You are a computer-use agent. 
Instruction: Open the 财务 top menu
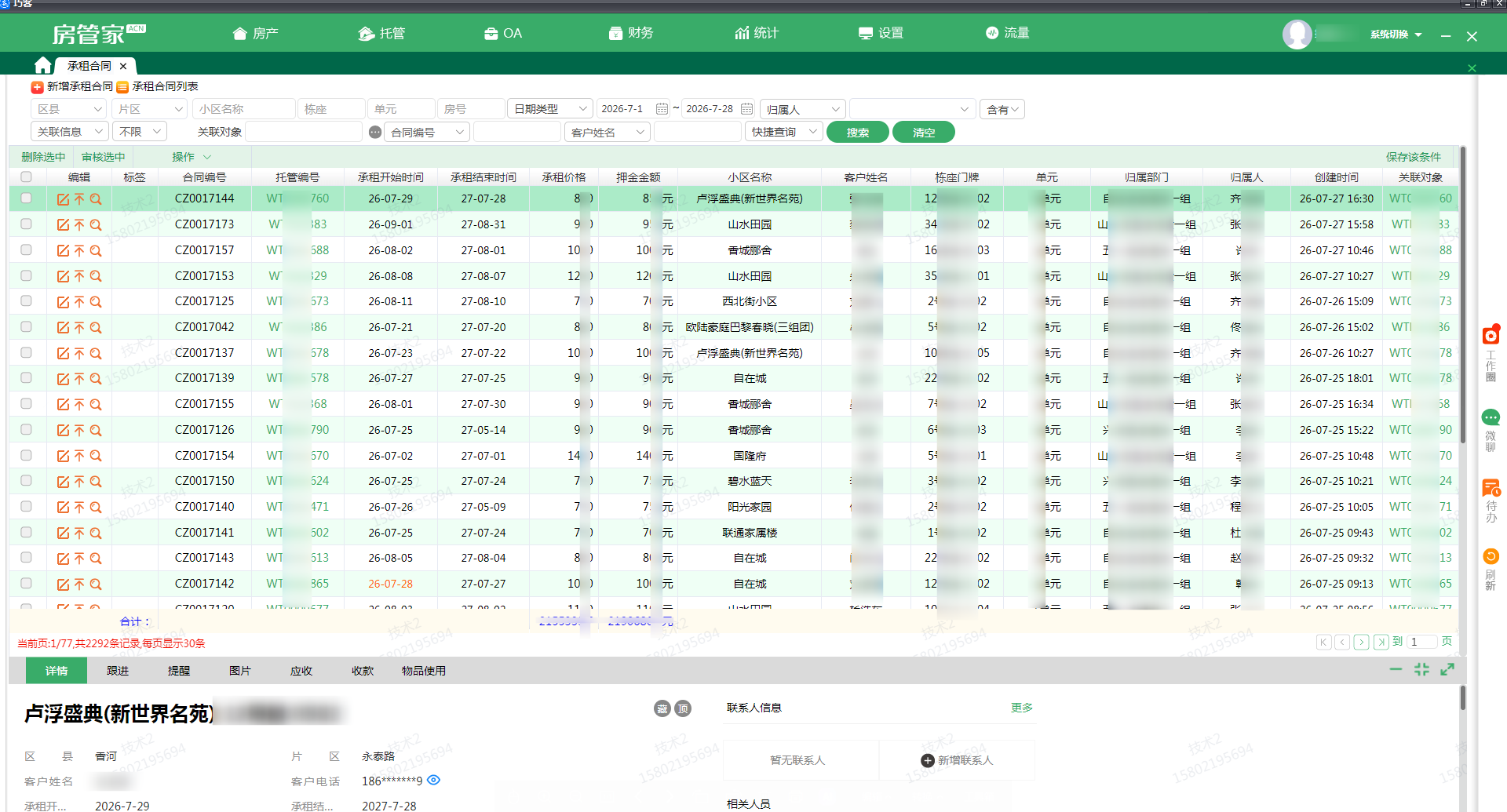point(631,33)
